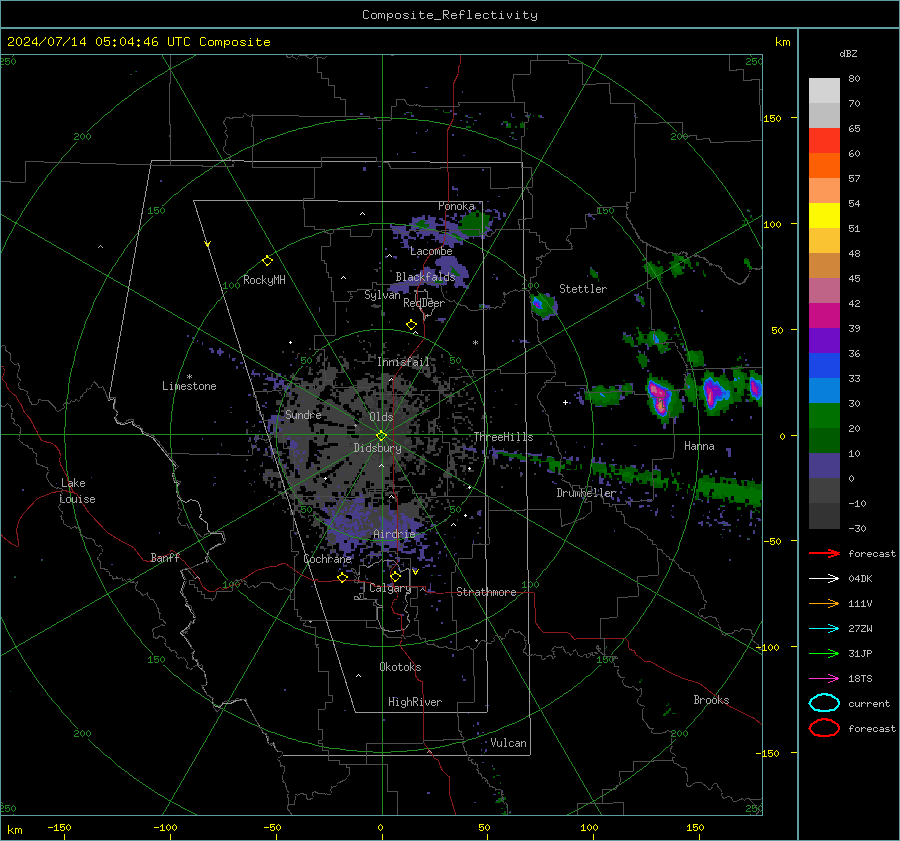Select the yellow diamond marker above Calgary
Viewport: 900px width, 841px height.
[x=395, y=576]
